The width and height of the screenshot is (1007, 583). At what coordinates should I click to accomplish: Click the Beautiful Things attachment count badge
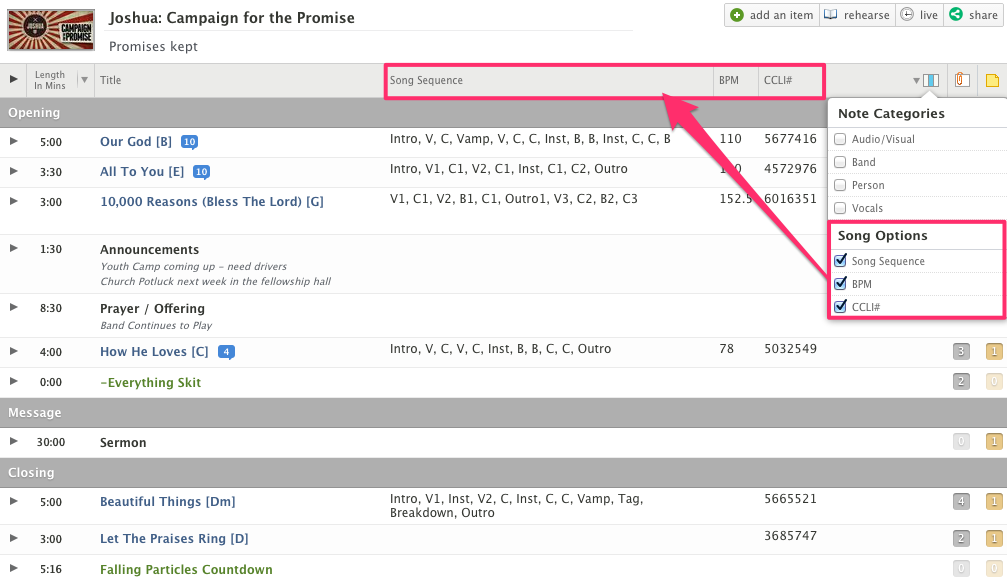click(960, 502)
